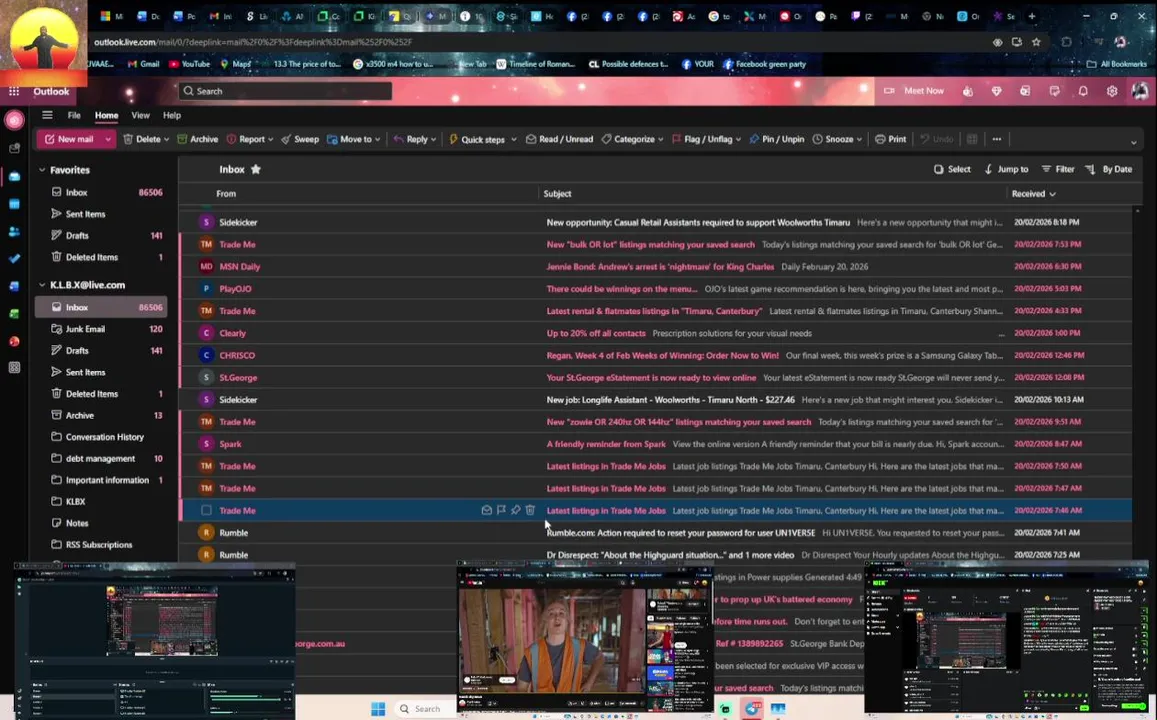Open Delete options dropdown arrow
The height and width of the screenshot is (720, 1157).
(x=166, y=139)
